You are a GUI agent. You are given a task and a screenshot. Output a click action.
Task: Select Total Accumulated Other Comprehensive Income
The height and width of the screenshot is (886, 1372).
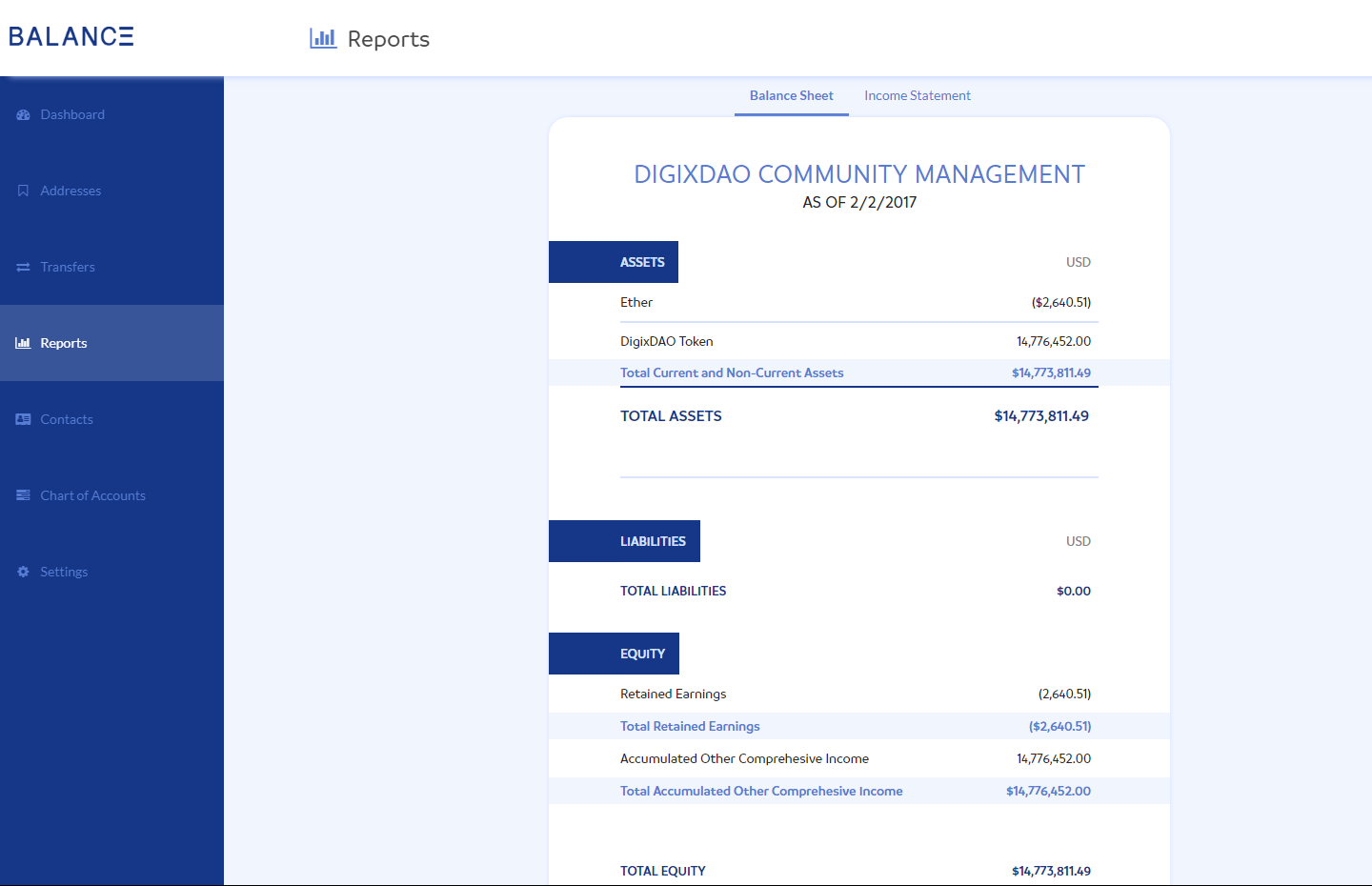(859, 791)
